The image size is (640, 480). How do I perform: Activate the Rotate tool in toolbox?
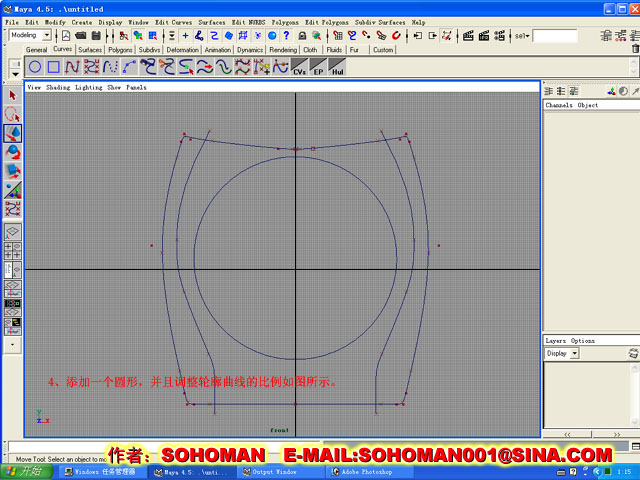point(12,152)
